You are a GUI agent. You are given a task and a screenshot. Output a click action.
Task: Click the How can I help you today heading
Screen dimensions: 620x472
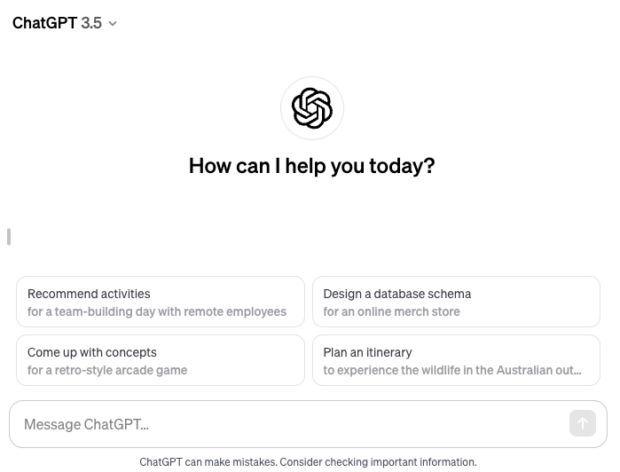pos(311,167)
